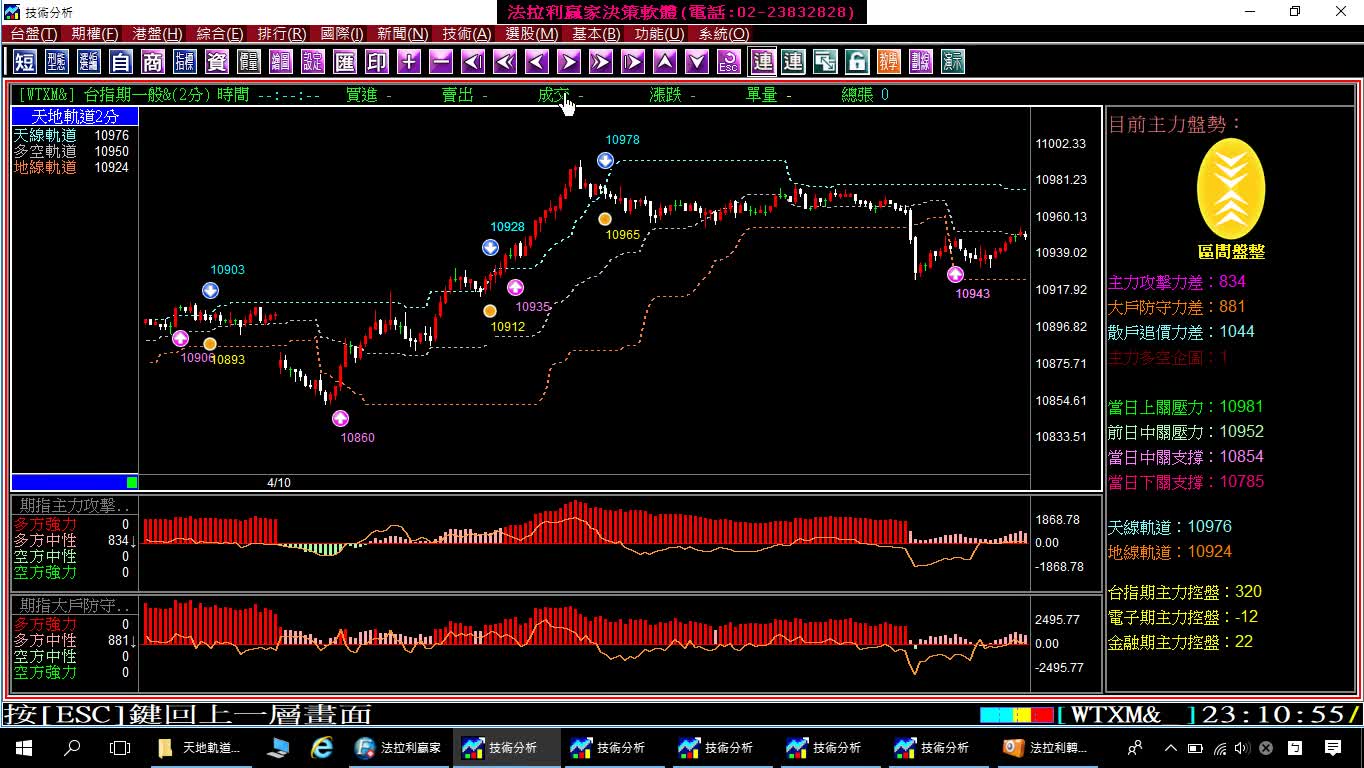Open the Windows Start button
Viewport: 1364px width, 768px height.
[x=24, y=747]
